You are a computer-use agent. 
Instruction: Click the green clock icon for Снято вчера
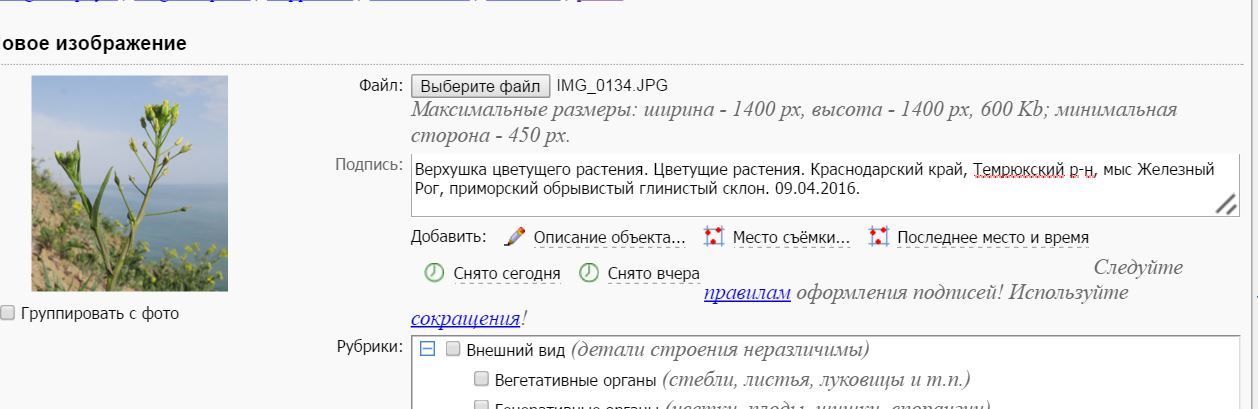coord(589,273)
